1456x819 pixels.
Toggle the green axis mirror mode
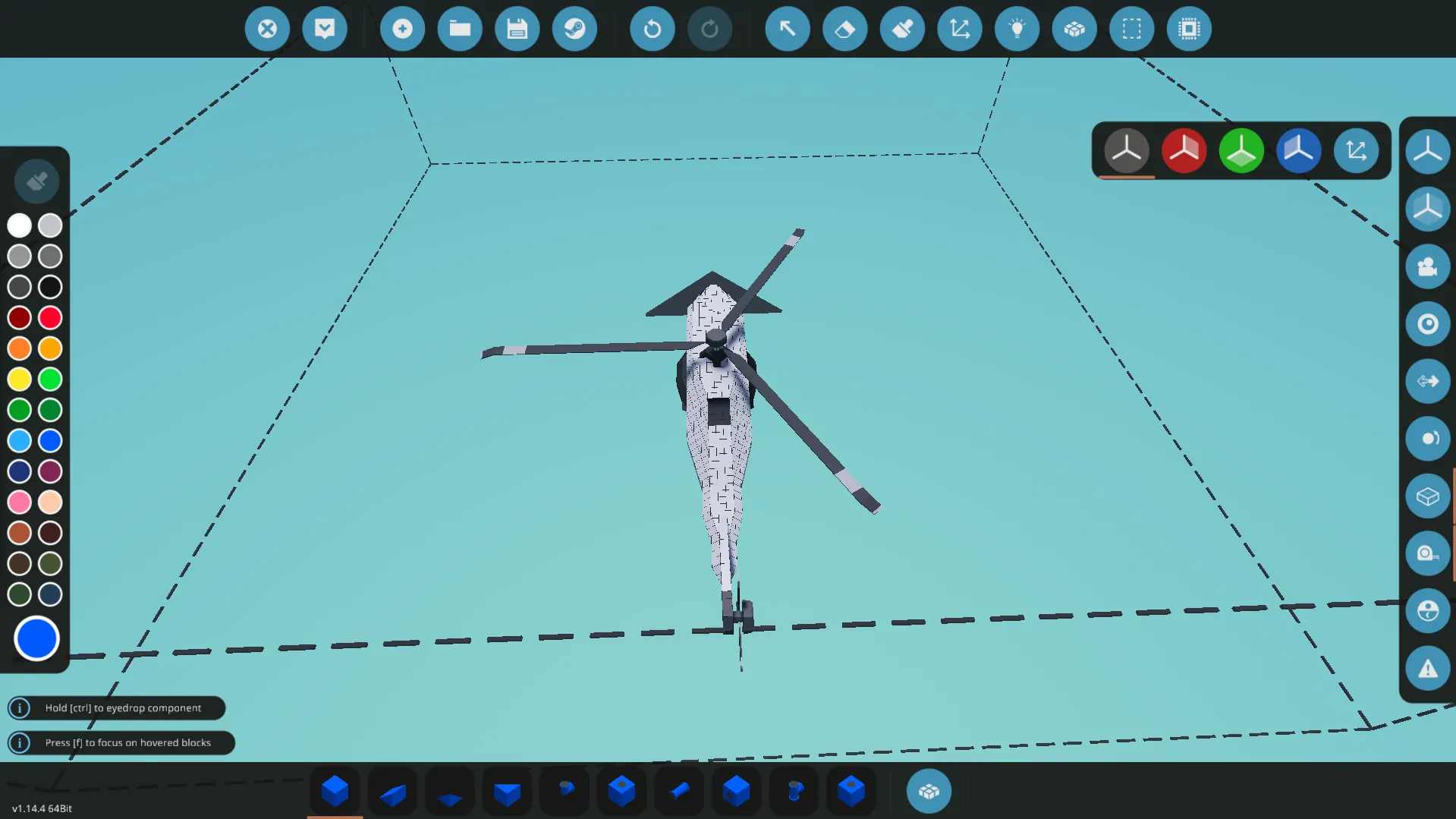[1241, 150]
